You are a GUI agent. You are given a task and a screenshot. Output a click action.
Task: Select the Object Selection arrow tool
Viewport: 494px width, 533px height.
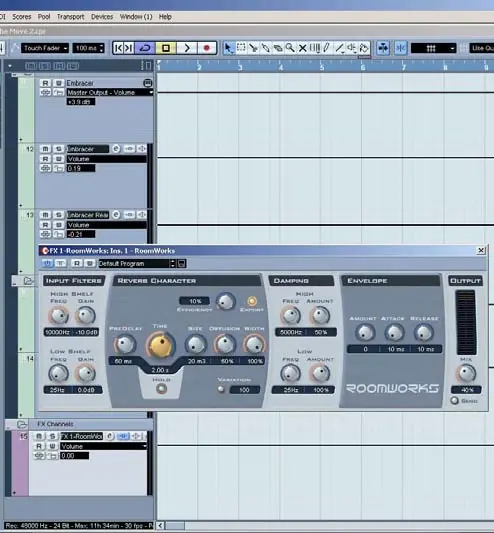[228, 48]
